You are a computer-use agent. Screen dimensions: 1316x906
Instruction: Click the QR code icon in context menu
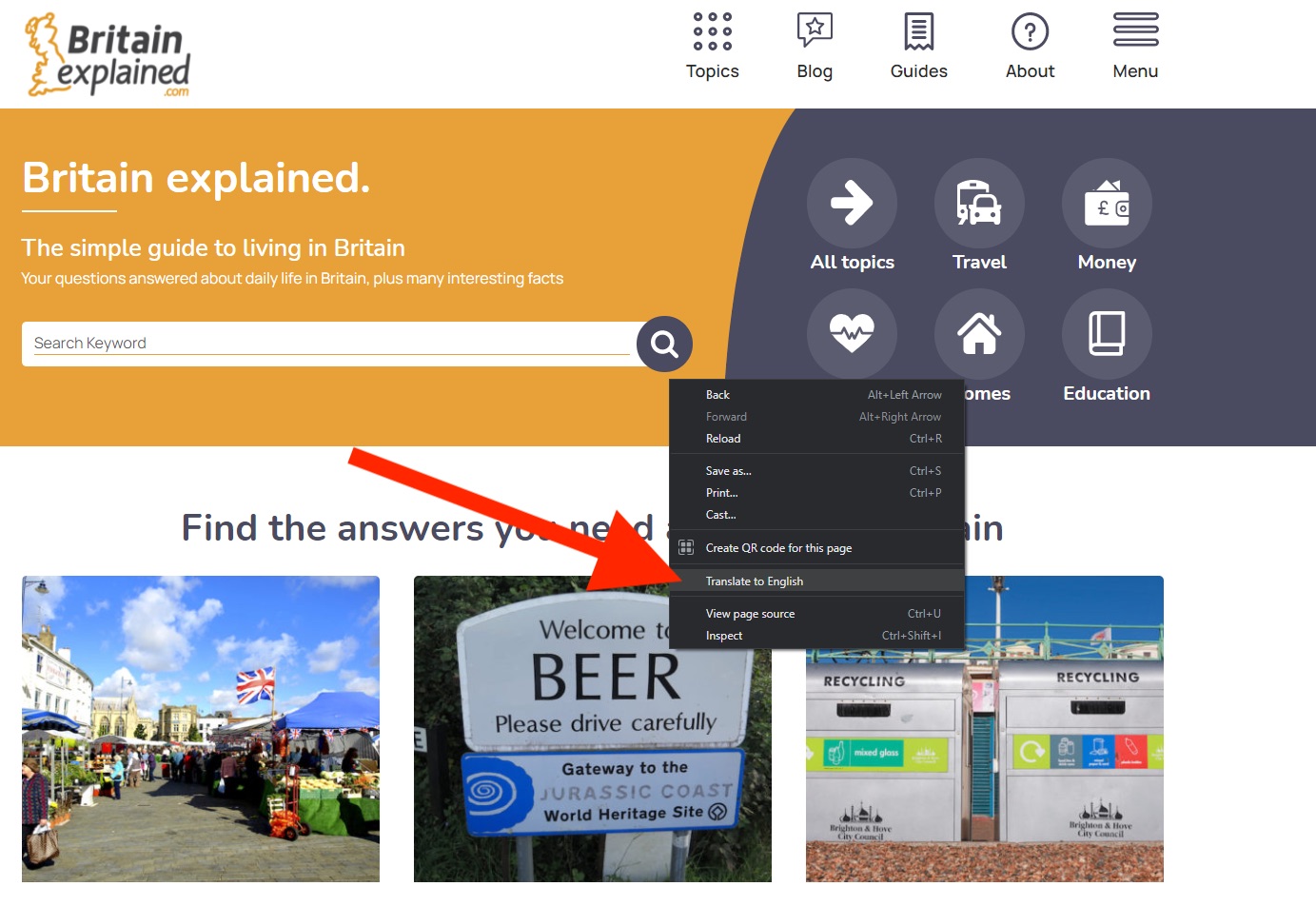coord(686,547)
